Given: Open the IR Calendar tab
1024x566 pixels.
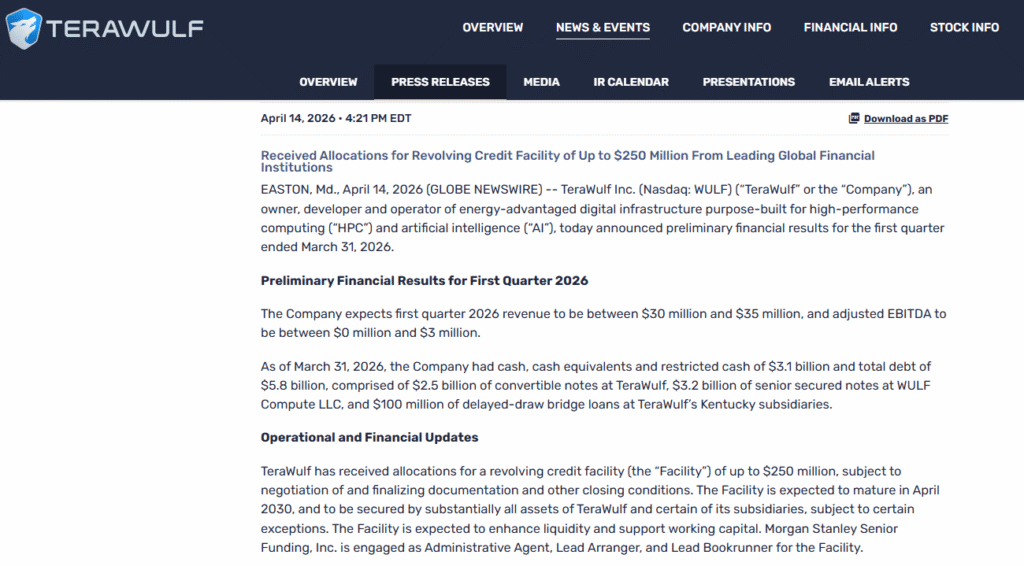Looking at the screenshot, I should pyautogui.click(x=631, y=82).
